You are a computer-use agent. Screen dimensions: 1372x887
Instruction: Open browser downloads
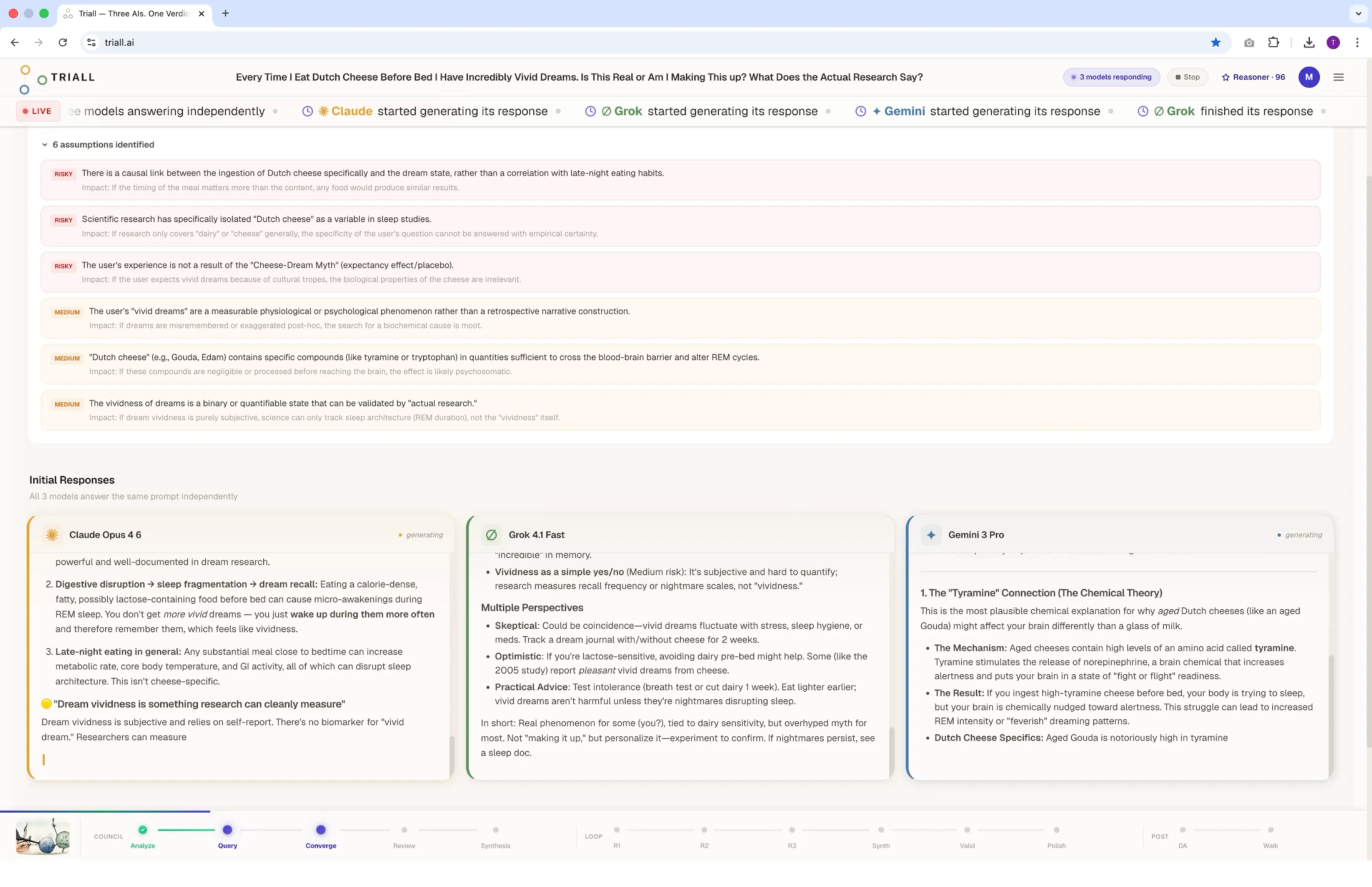pyautogui.click(x=1309, y=43)
